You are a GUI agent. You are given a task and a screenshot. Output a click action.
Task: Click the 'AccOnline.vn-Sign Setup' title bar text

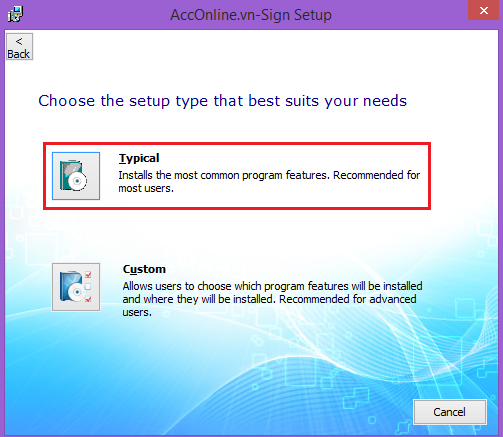click(251, 15)
